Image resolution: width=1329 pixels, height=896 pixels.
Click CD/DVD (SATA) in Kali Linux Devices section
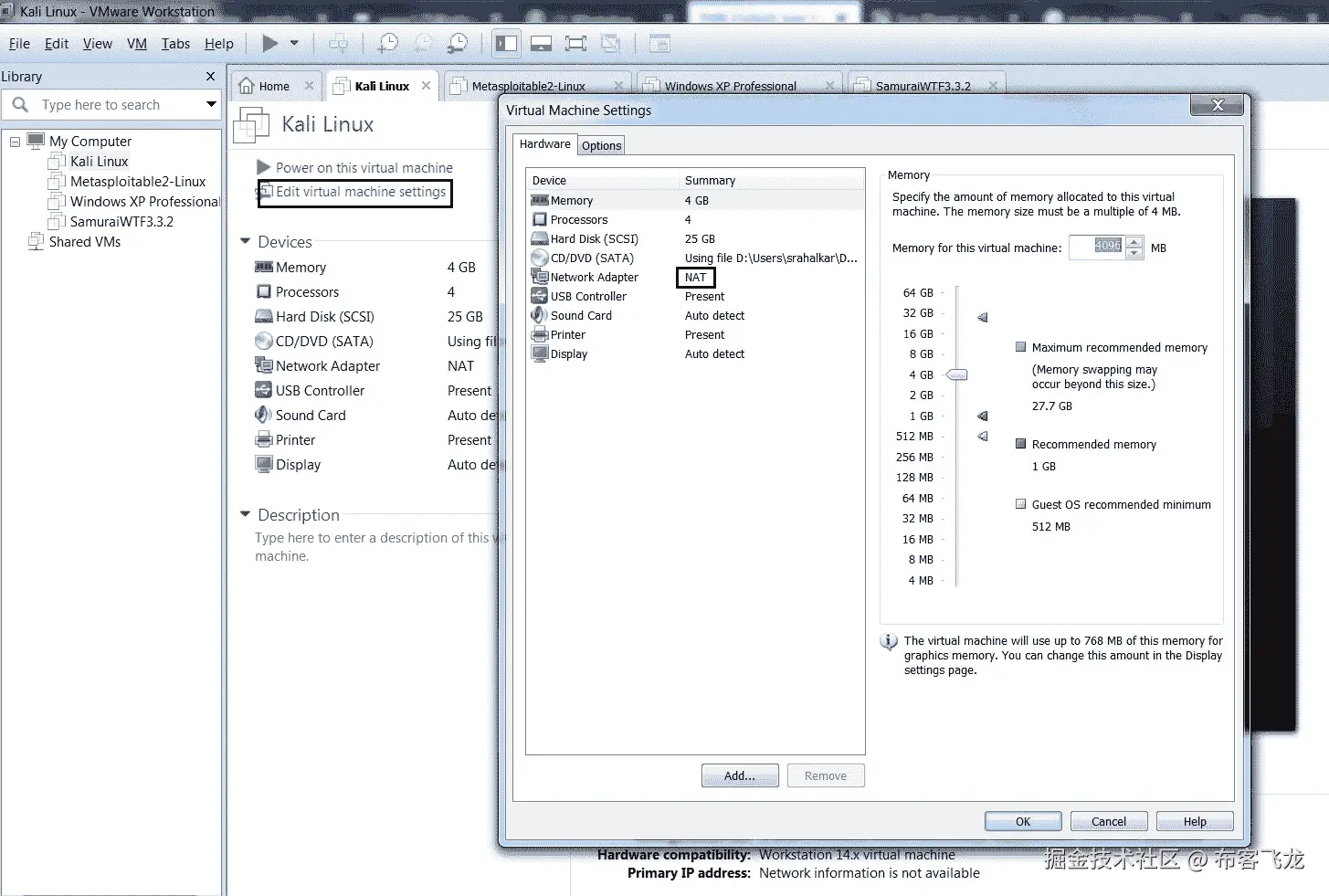[x=324, y=342]
